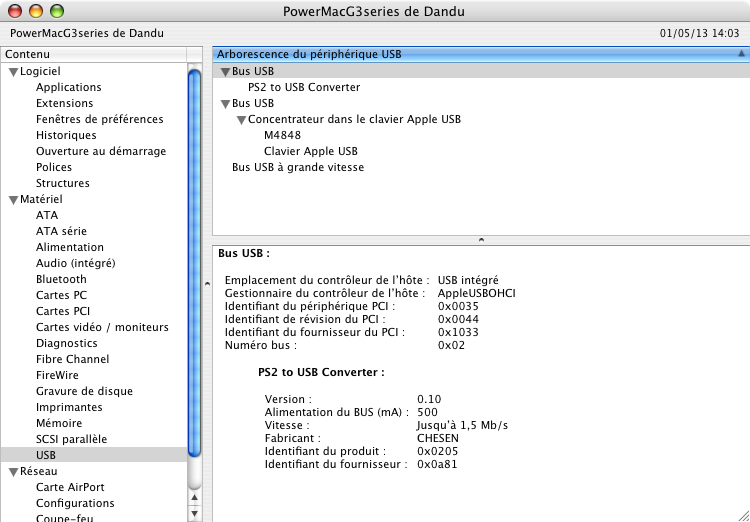Select Bus USB à grande vitesse
This screenshot has width=750, height=522.
pos(297,167)
